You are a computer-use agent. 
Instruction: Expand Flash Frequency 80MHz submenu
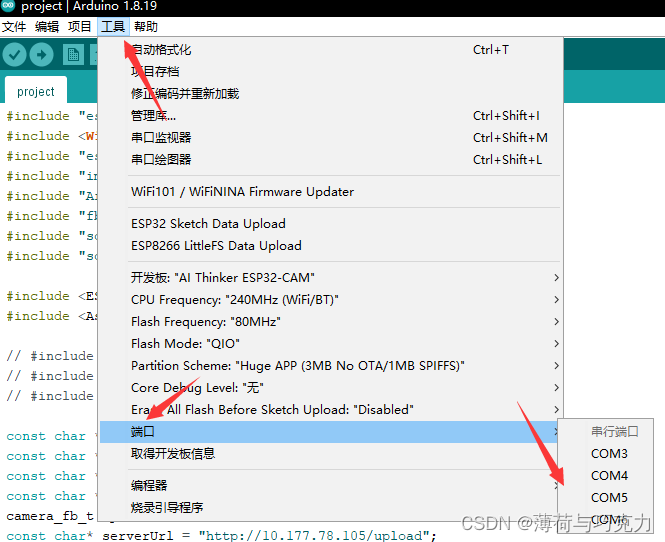(x=330, y=322)
